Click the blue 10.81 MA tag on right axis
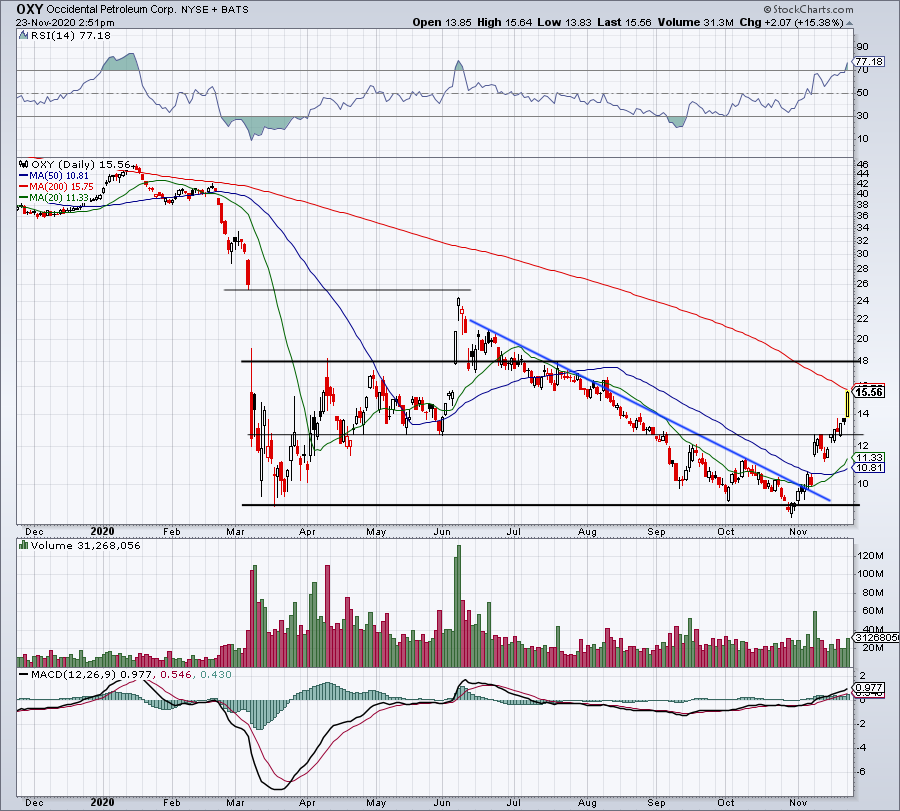Viewport: 900px width, 811px height. 869,468
